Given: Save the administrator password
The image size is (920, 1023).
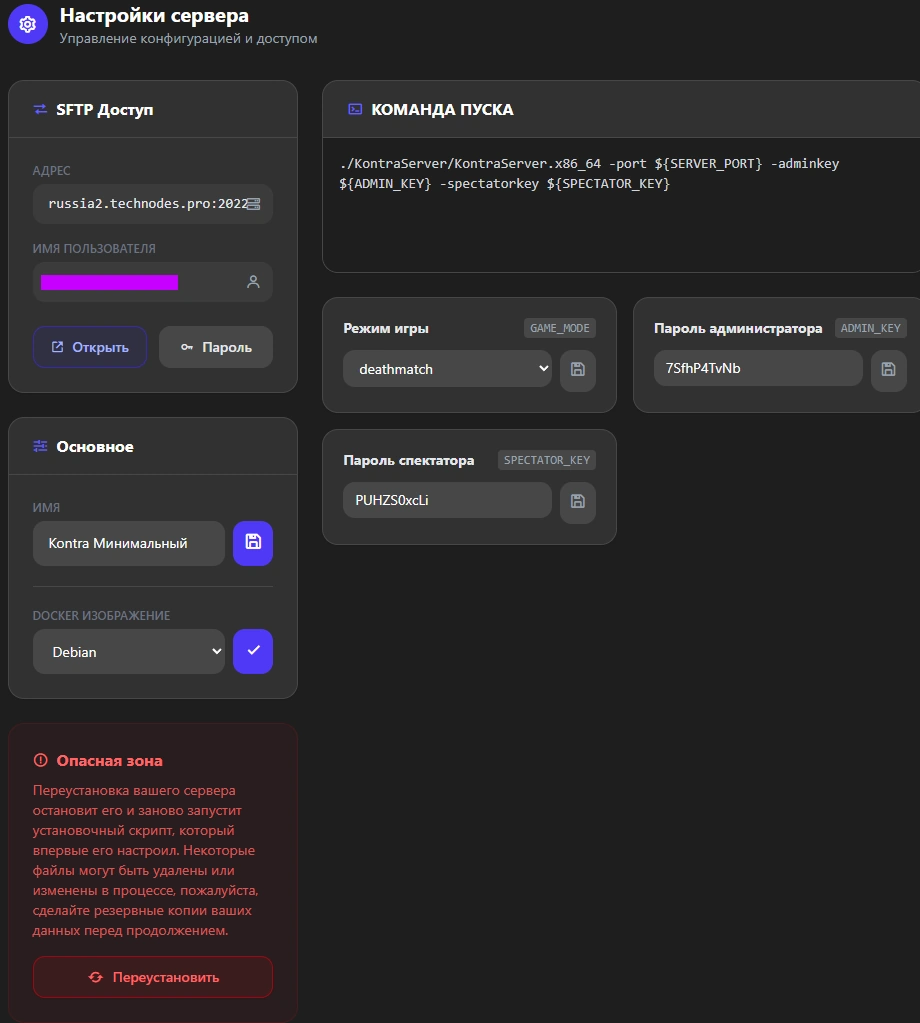Looking at the screenshot, I should (x=889, y=369).
